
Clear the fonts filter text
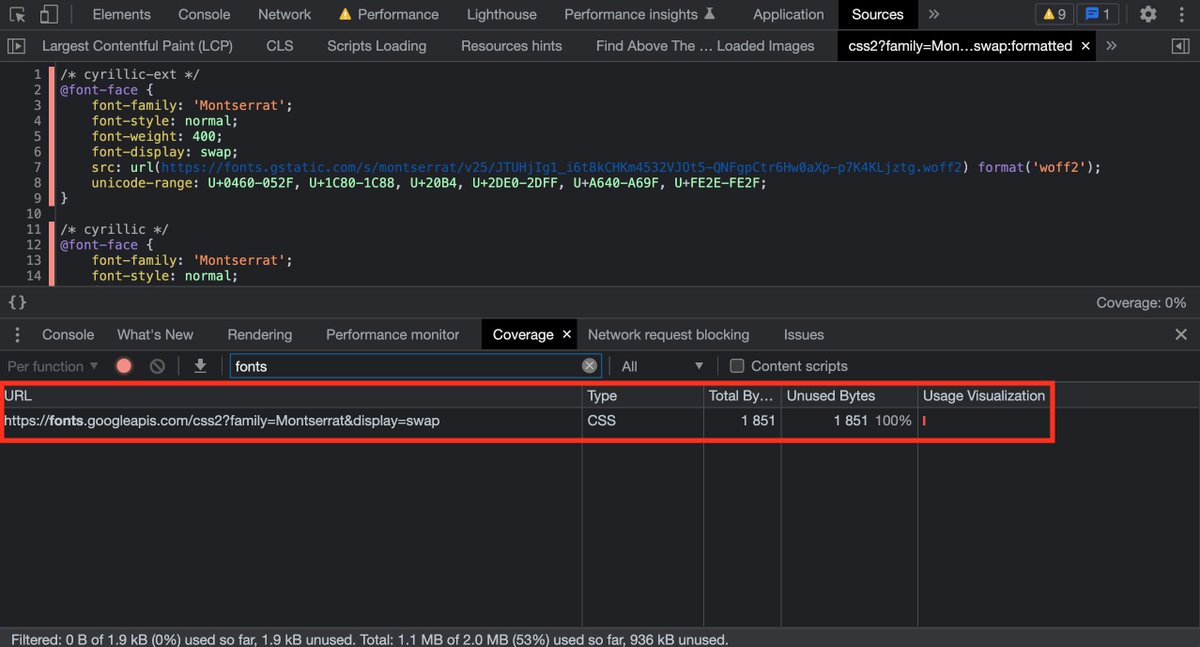coord(590,366)
